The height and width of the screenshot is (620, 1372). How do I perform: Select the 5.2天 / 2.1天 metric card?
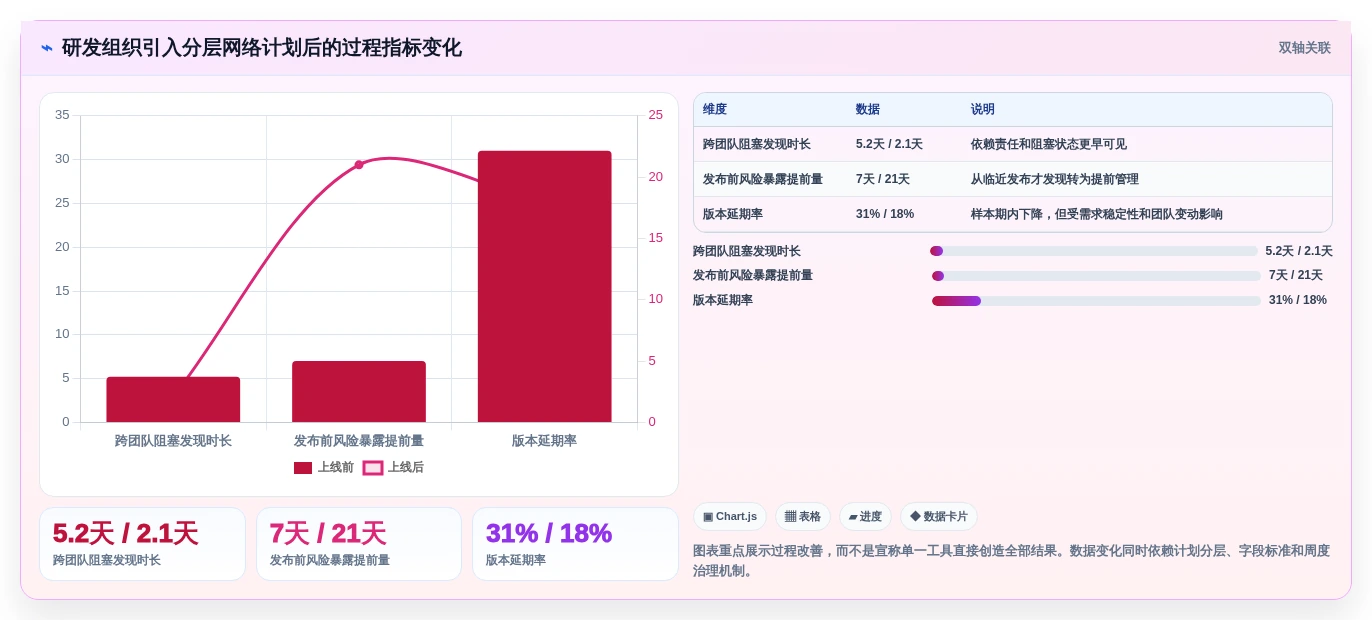pos(142,544)
